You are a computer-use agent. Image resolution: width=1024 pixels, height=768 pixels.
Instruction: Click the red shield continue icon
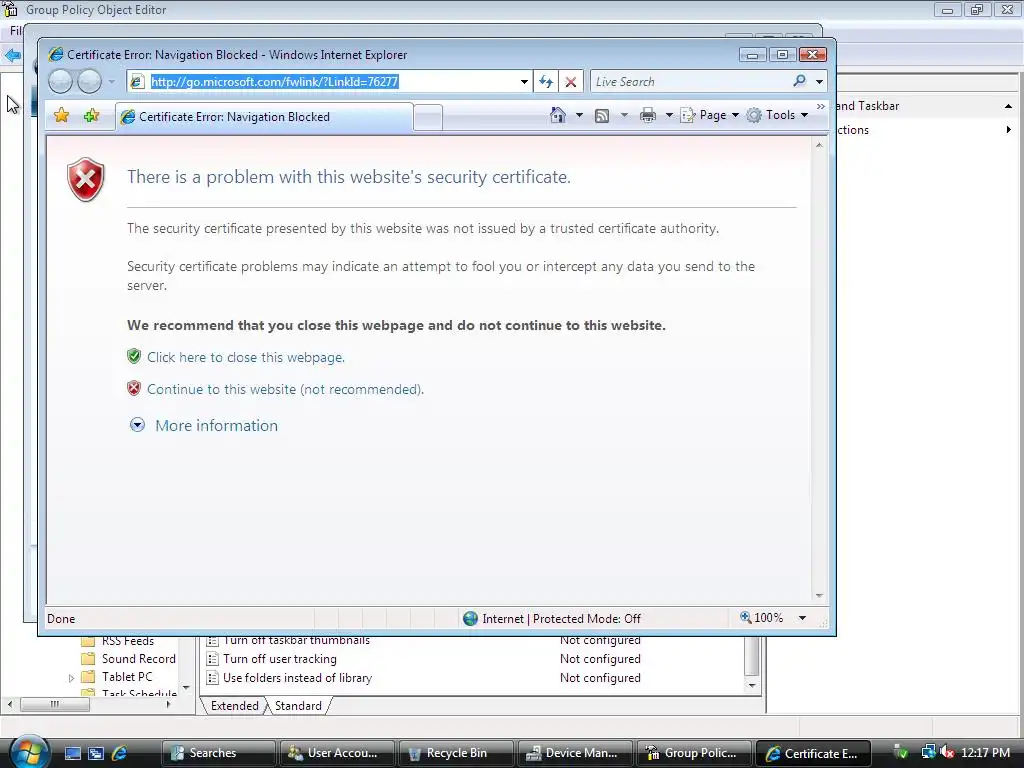coord(134,388)
